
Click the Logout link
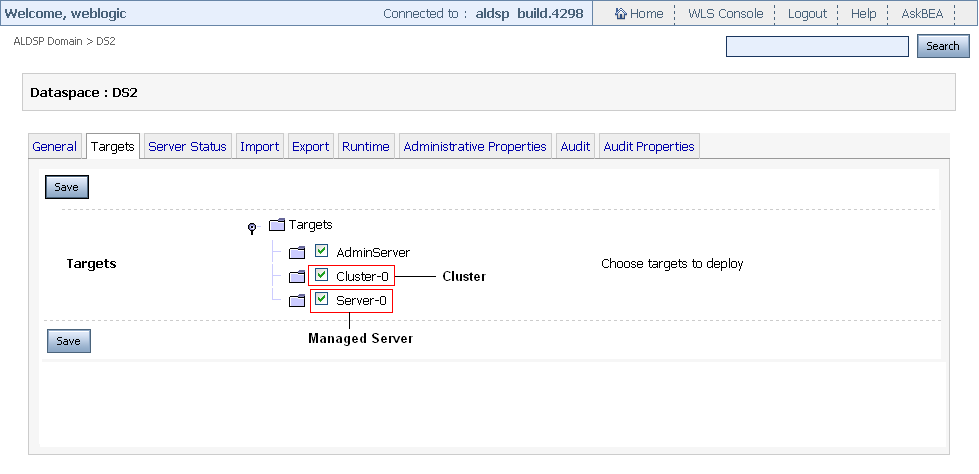(807, 13)
